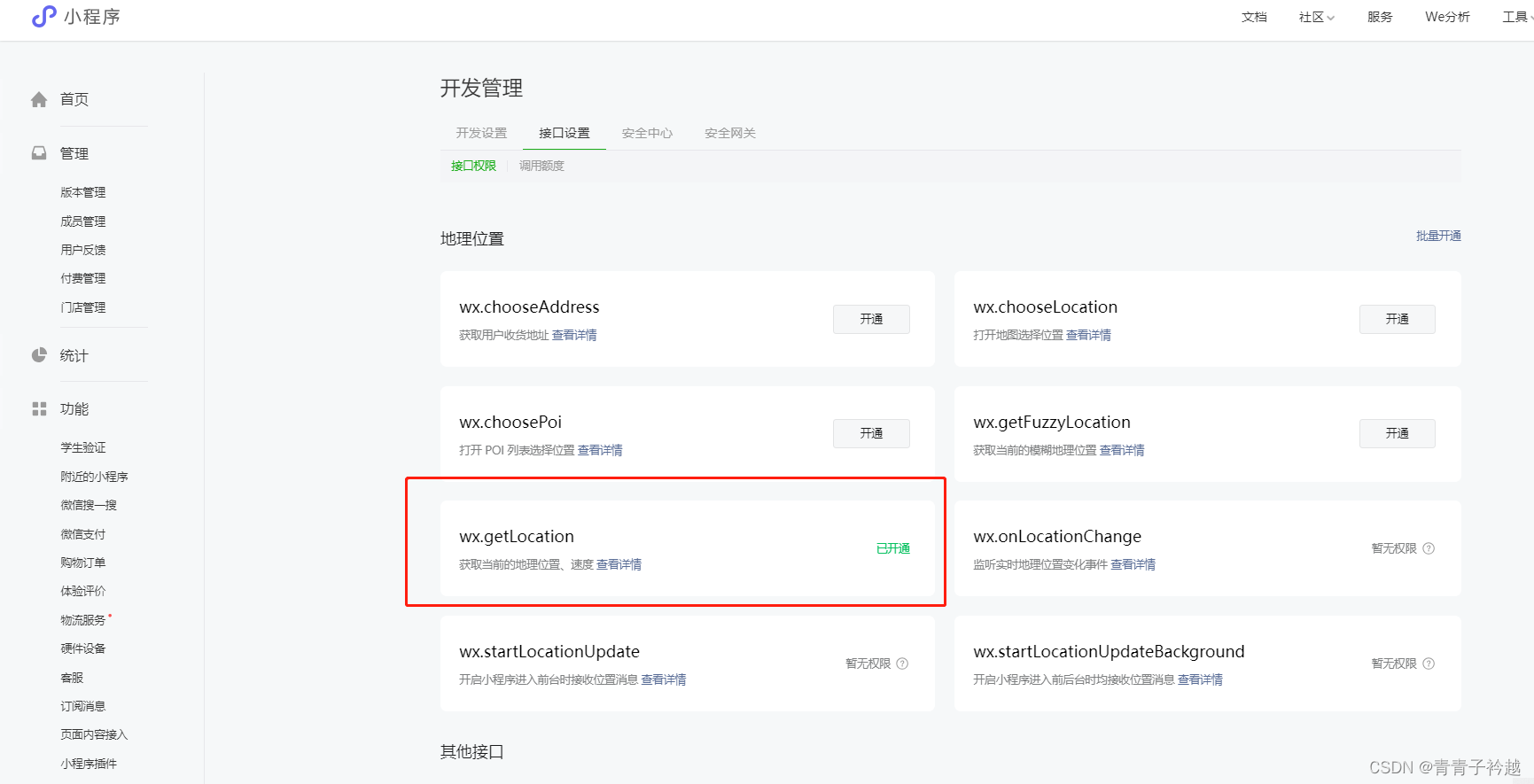Click help icon next to wx.startLocationUpdate 暂无权限
The height and width of the screenshot is (784, 1534).
902,664
